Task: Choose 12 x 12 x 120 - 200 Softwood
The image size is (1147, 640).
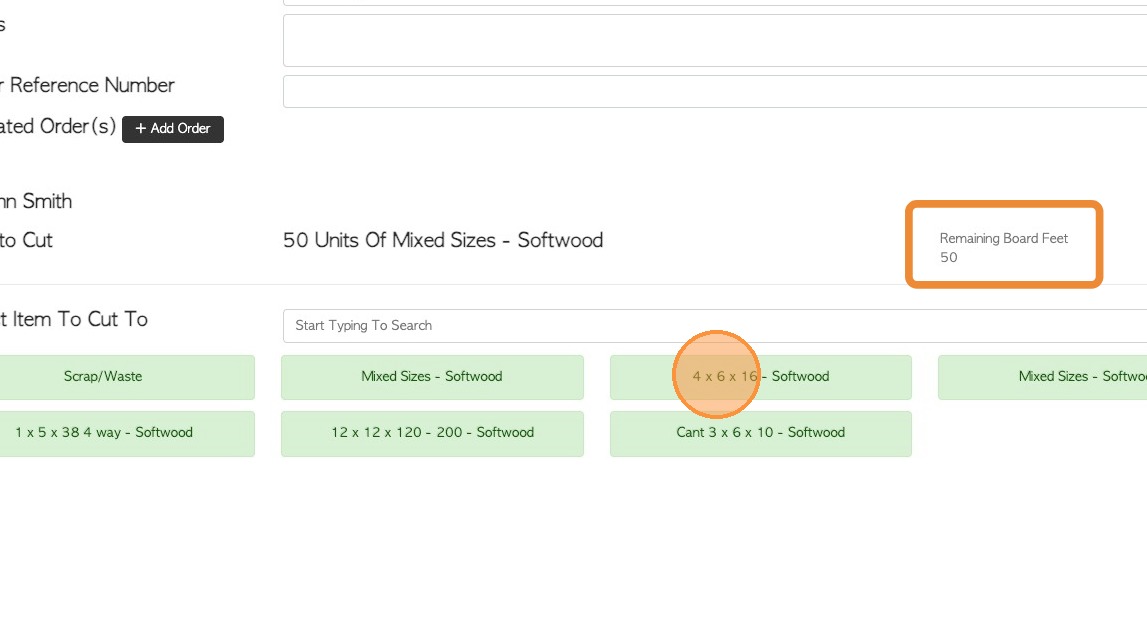Action: coord(432,433)
